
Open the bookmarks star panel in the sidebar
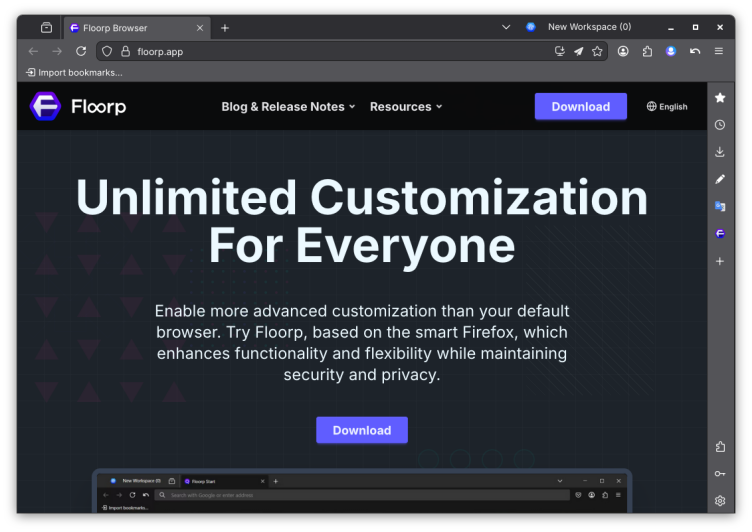(x=720, y=98)
